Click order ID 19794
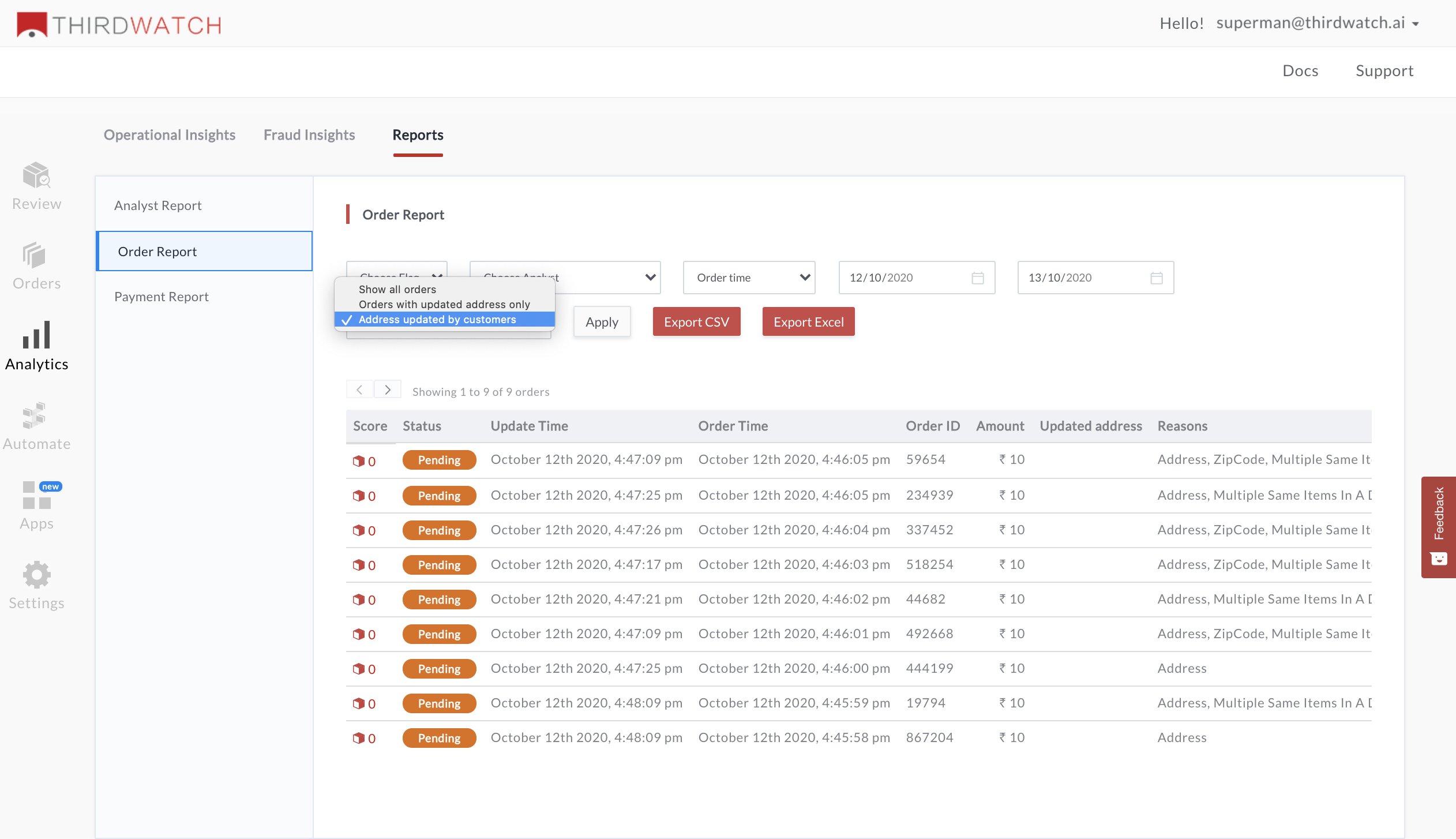Image resolution: width=1456 pixels, height=839 pixels. point(925,703)
